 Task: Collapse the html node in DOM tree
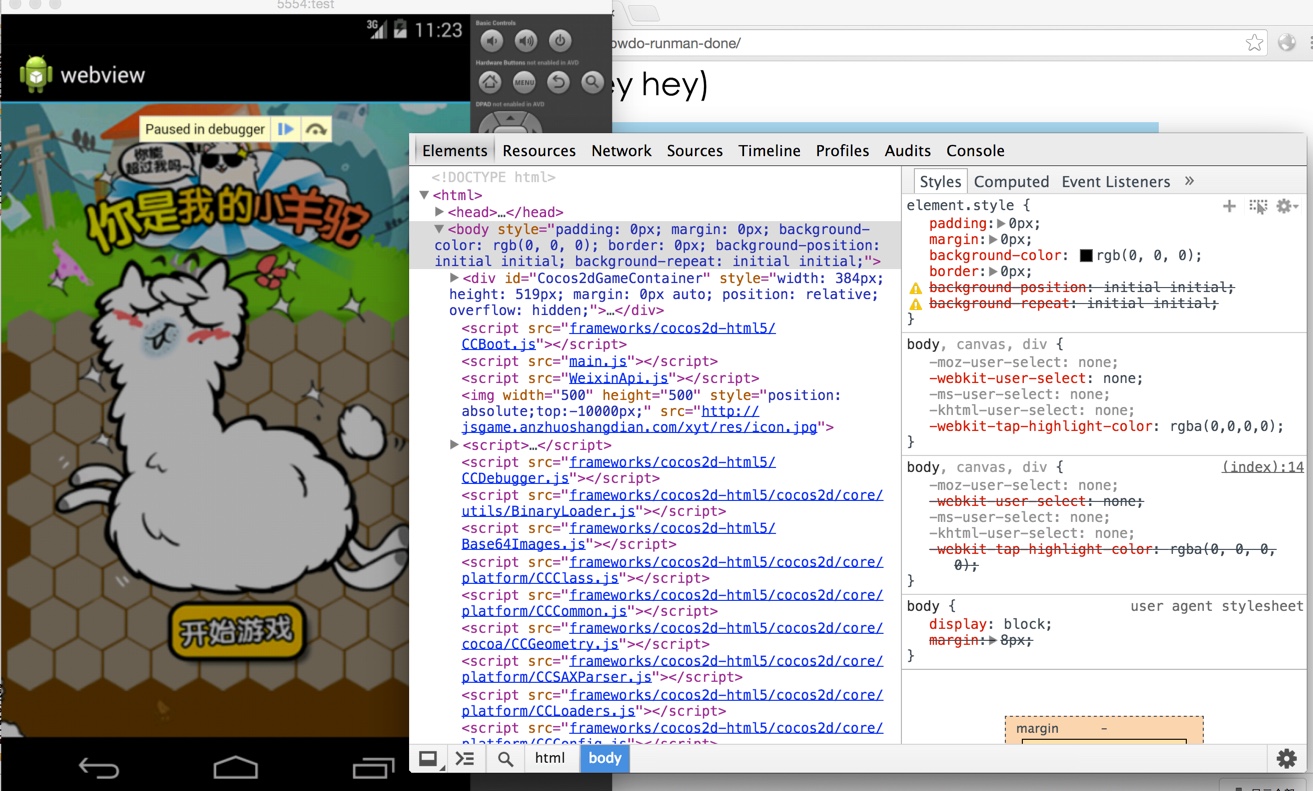[424, 195]
